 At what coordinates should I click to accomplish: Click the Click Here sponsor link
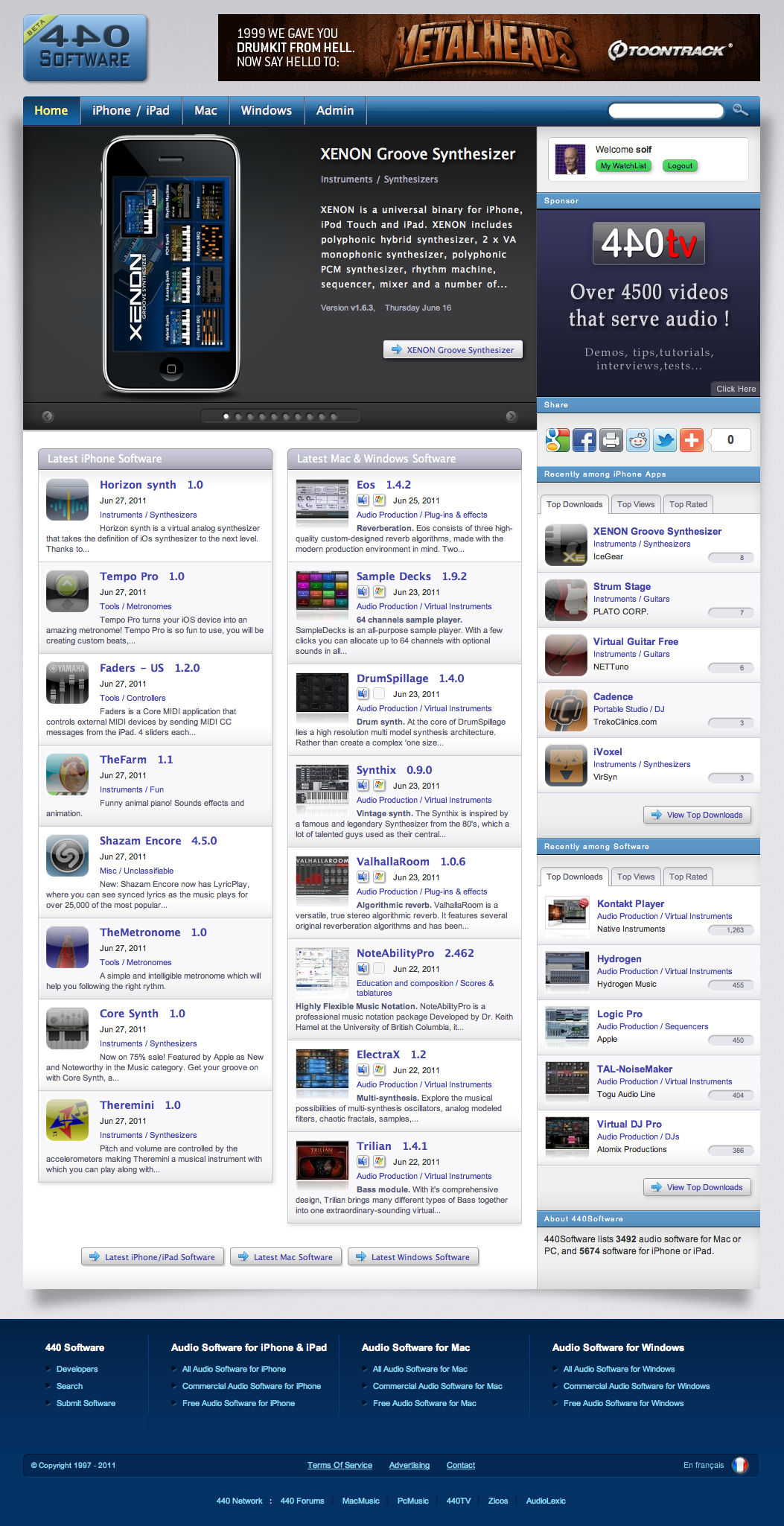click(x=736, y=389)
